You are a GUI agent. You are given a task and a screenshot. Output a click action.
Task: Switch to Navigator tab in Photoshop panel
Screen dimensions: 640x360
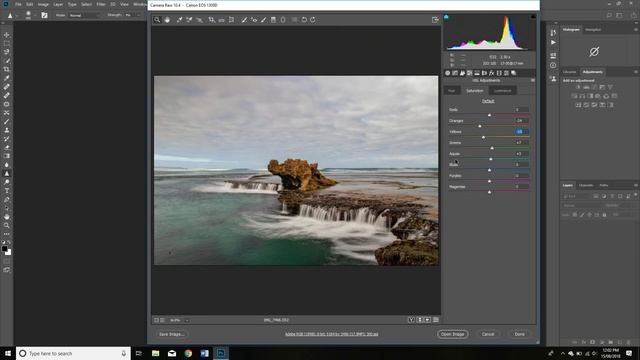pyautogui.click(x=593, y=30)
